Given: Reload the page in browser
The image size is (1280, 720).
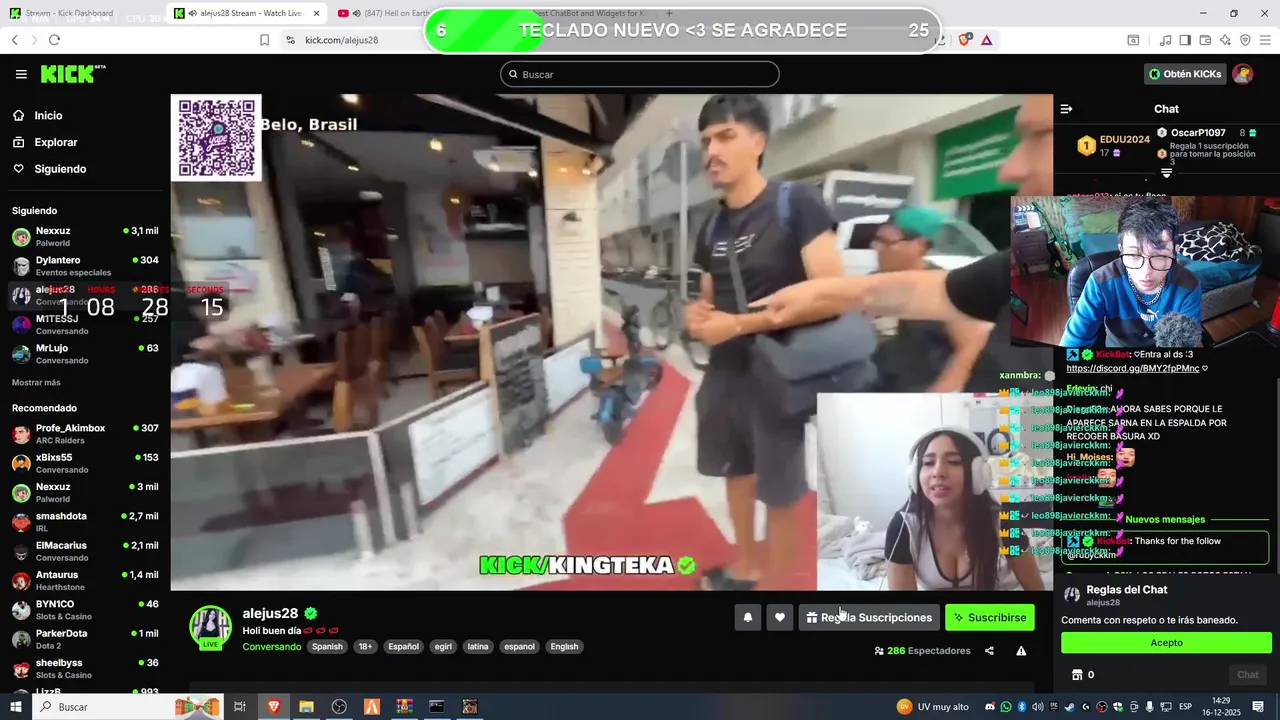Looking at the screenshot, I should 54,40.
